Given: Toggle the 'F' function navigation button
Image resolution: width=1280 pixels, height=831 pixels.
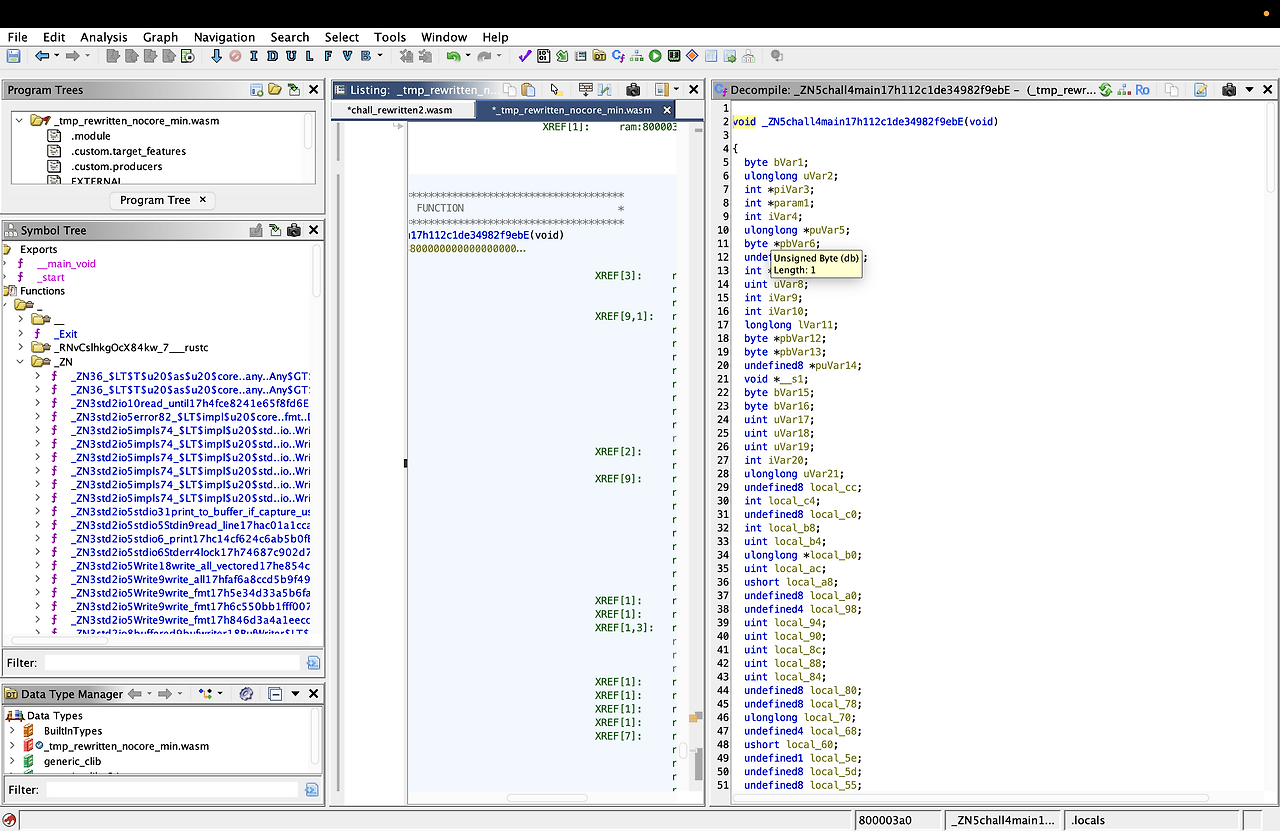Looking at the screenshot, I should click(x=329, y=56).
